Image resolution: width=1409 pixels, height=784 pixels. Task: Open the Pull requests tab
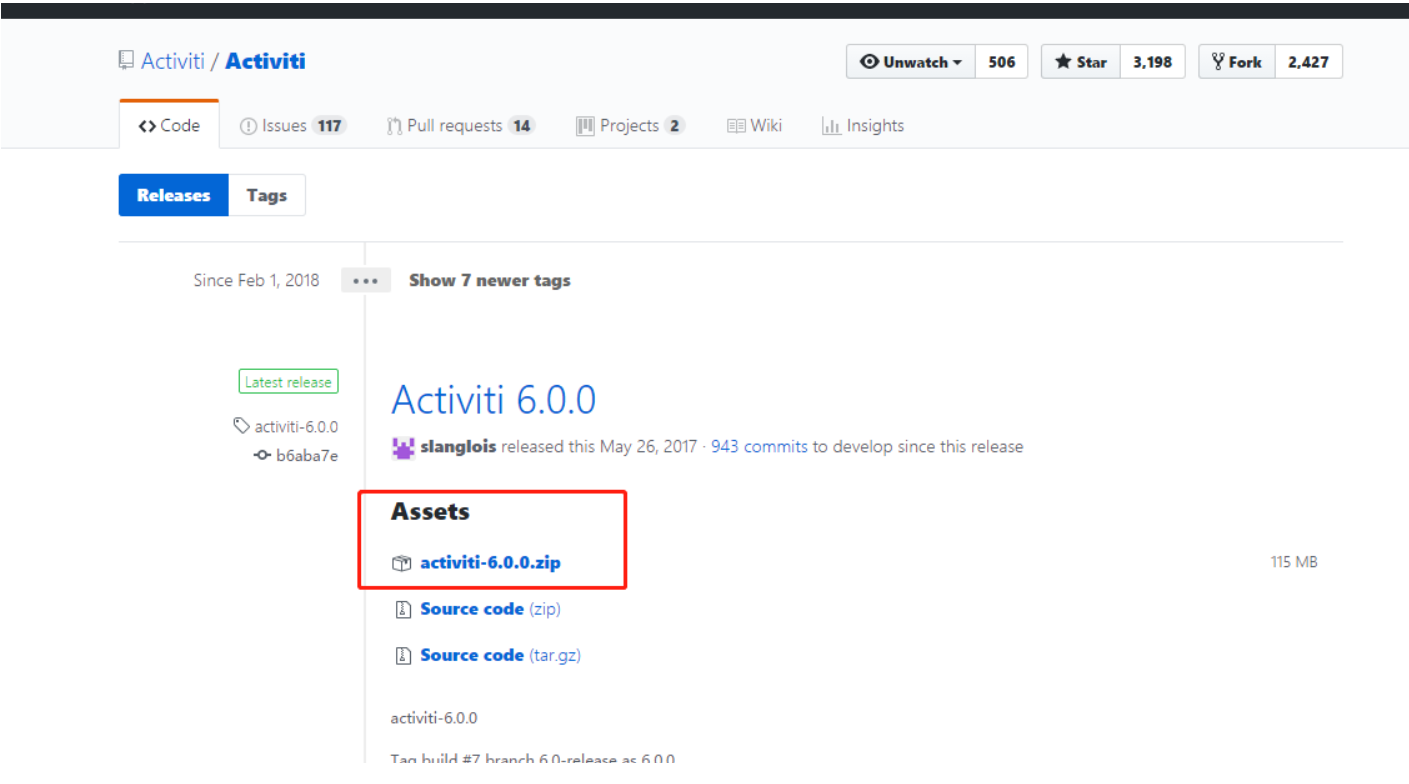pyautogui.click(x=461, y=126)
